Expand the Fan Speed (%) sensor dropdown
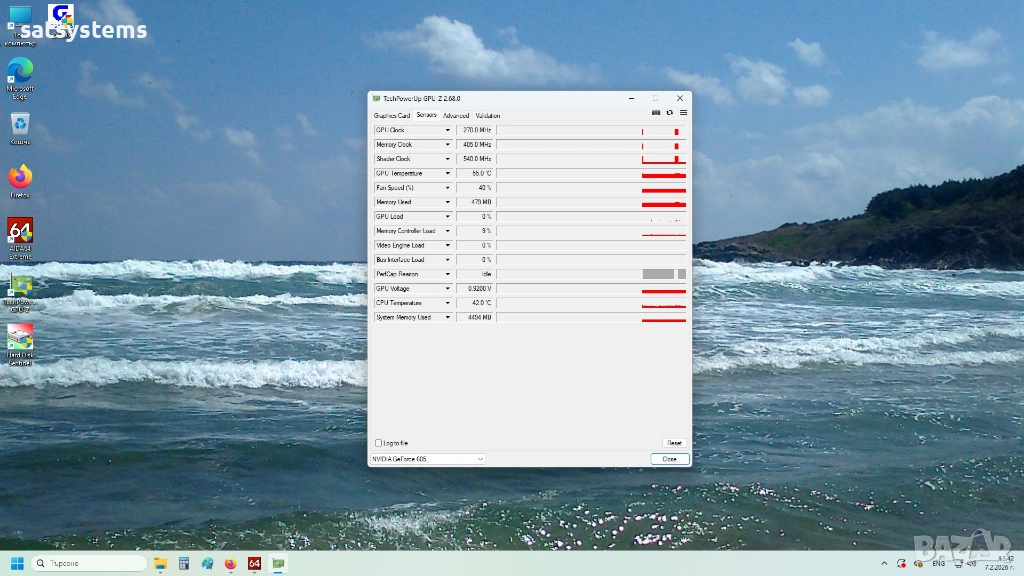This screenshot has height=576, width=1024. [448, 188]
